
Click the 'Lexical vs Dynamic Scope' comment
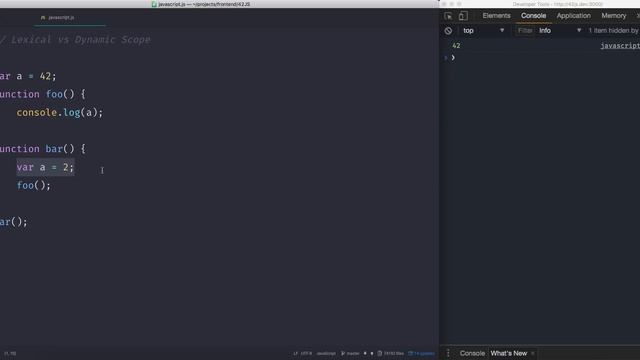[x=80, y=40]
